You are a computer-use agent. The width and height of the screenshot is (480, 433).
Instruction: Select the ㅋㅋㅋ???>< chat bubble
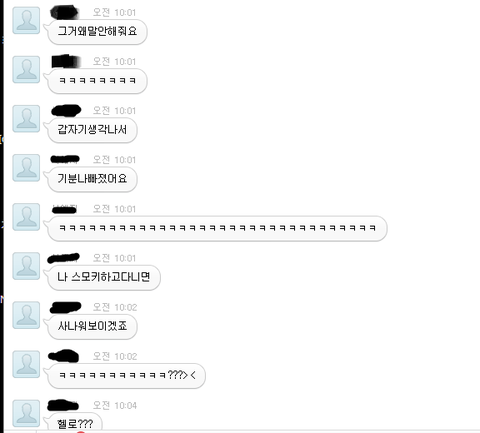126,376
